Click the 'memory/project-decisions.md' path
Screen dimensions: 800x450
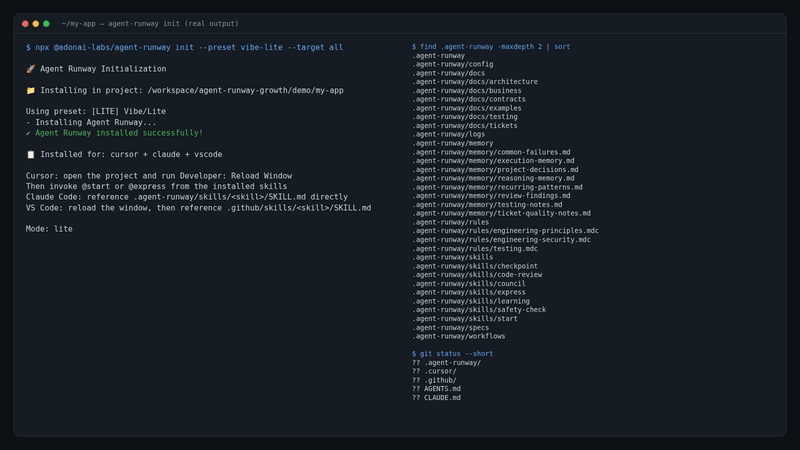(495, 169)
